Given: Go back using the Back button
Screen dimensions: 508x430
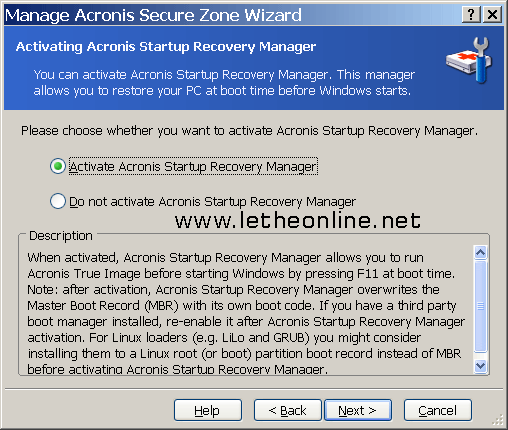Looking at the screenshot, I should coord(287,410).
